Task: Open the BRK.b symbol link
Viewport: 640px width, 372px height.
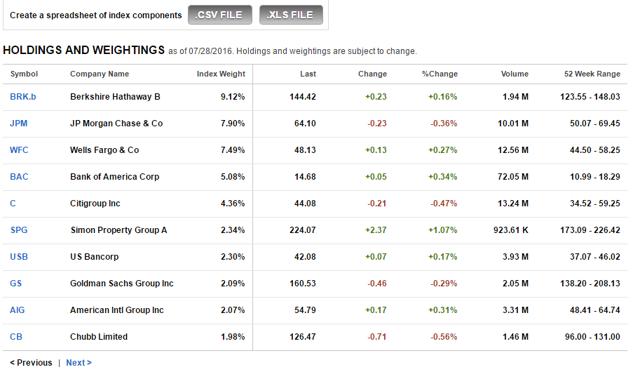Action: coord(23,97)
